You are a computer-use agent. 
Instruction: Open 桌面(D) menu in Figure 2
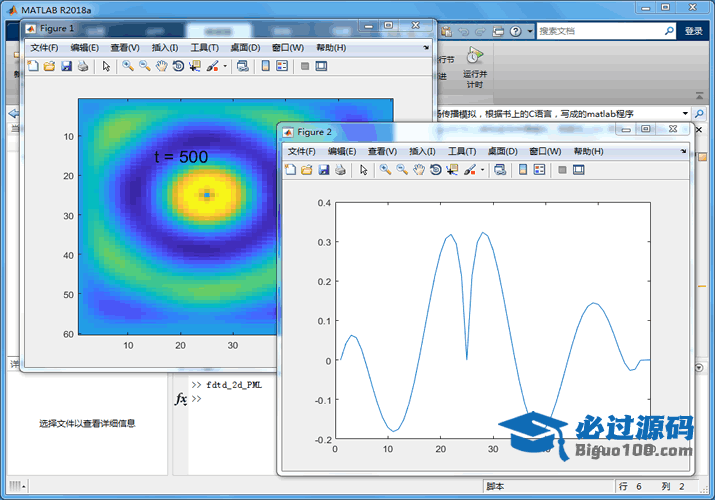point(503,151)
